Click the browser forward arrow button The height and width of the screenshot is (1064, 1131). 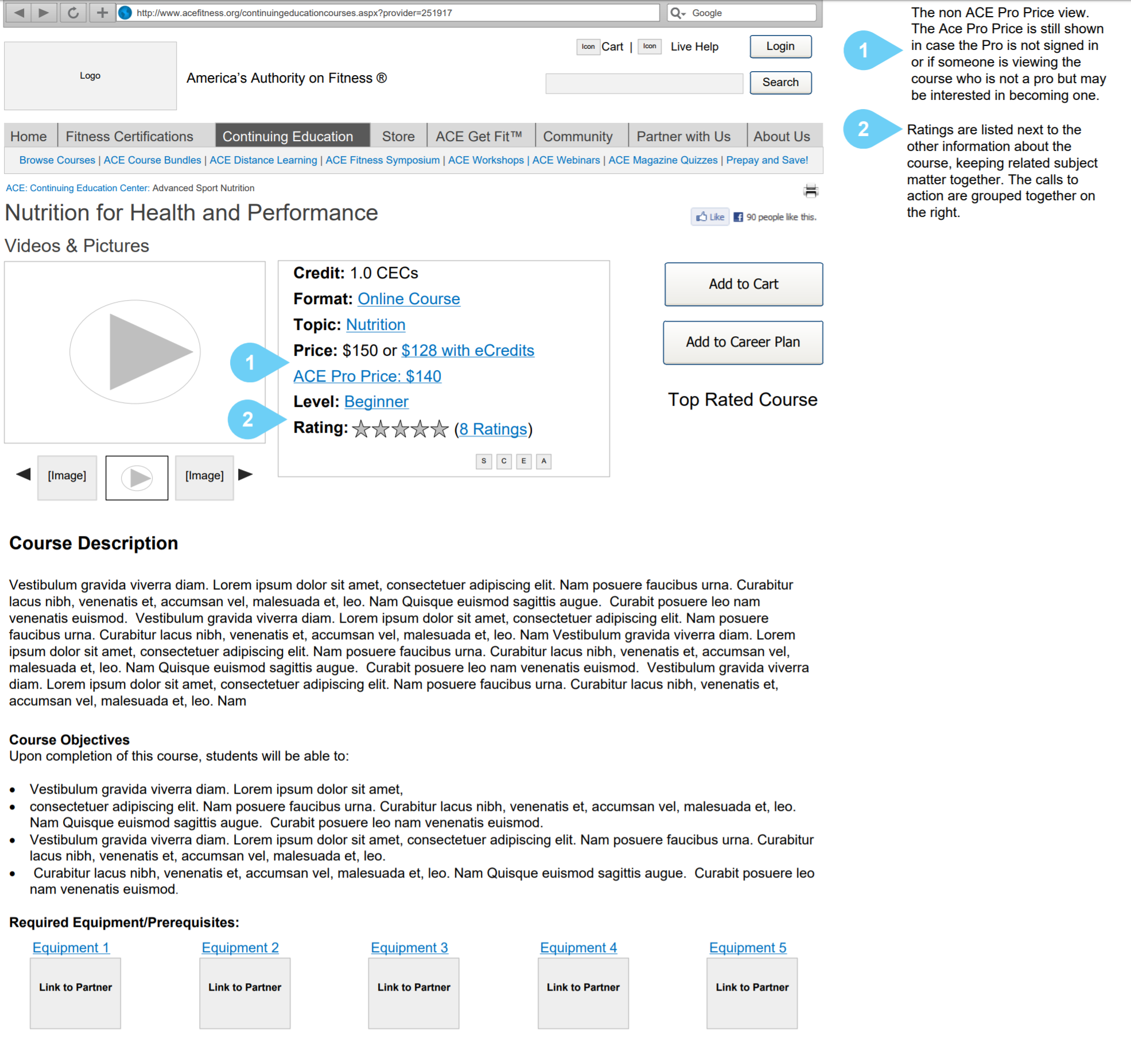coord(44,13)
